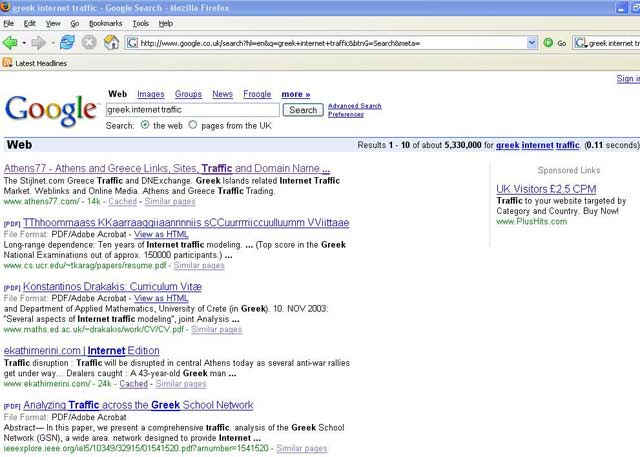Switch to the Groups search tab
Screen dimensions: 640x457
188,94
